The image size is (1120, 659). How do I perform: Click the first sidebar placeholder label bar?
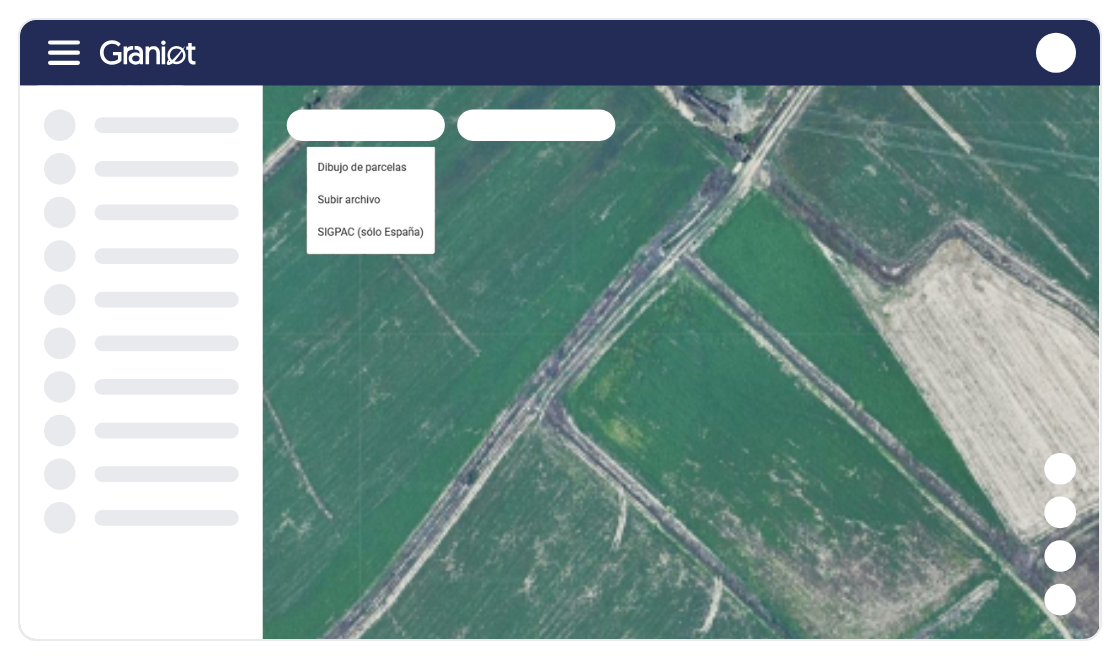click(166, 125)
